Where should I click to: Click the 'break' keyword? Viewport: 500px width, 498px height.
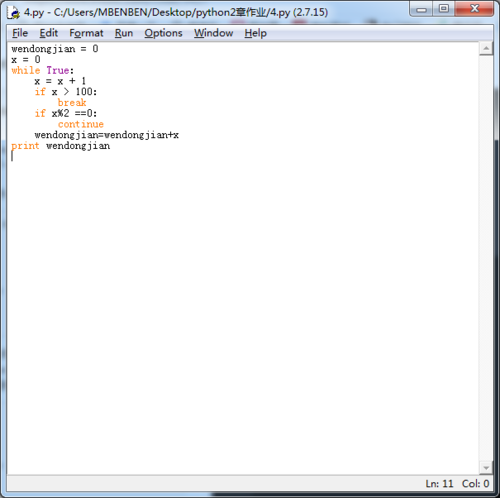(x=72, y=103)
